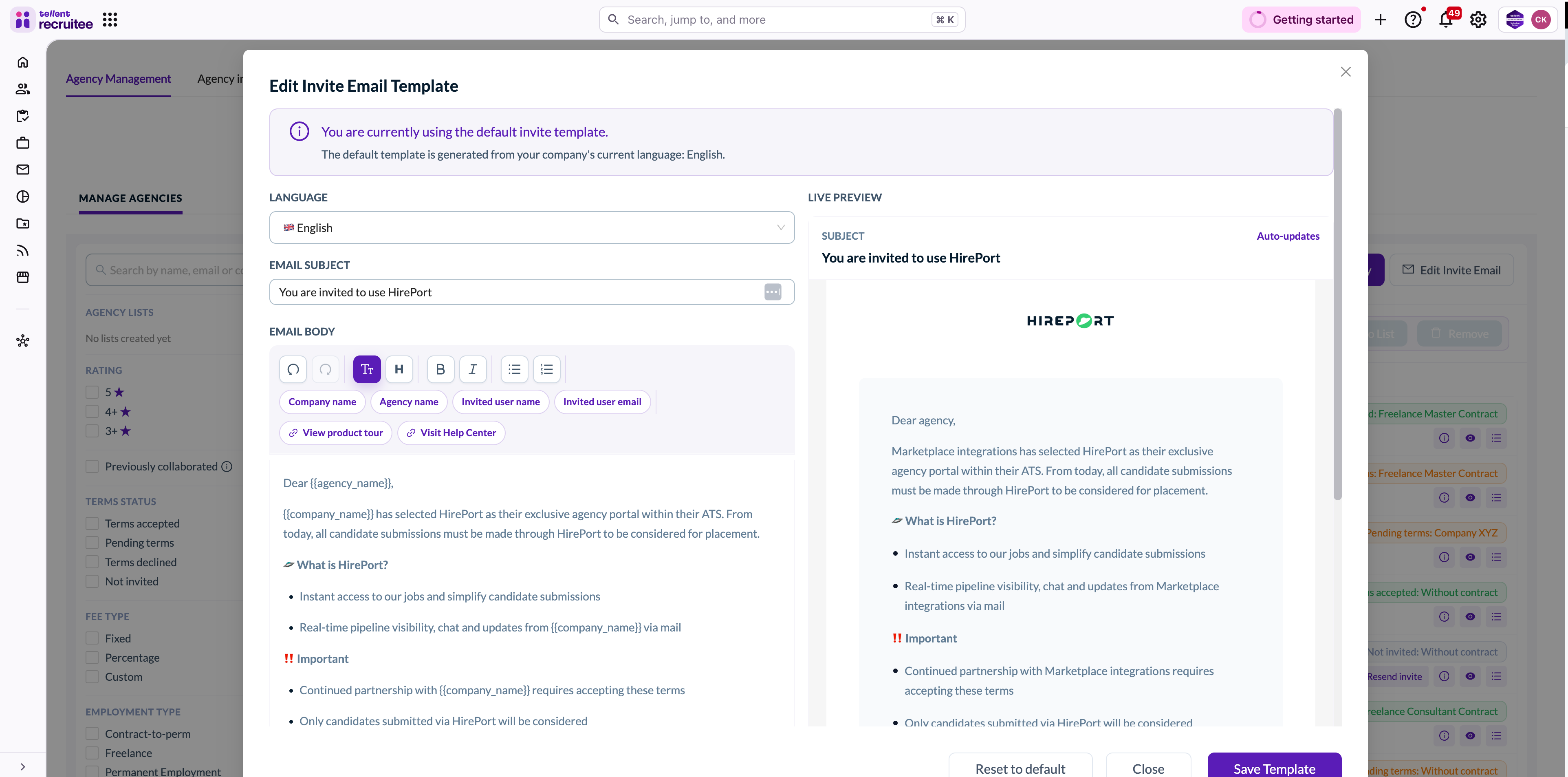Insert Agency name variable
This screenshot has height=777, width=1568.
[408, 402]
